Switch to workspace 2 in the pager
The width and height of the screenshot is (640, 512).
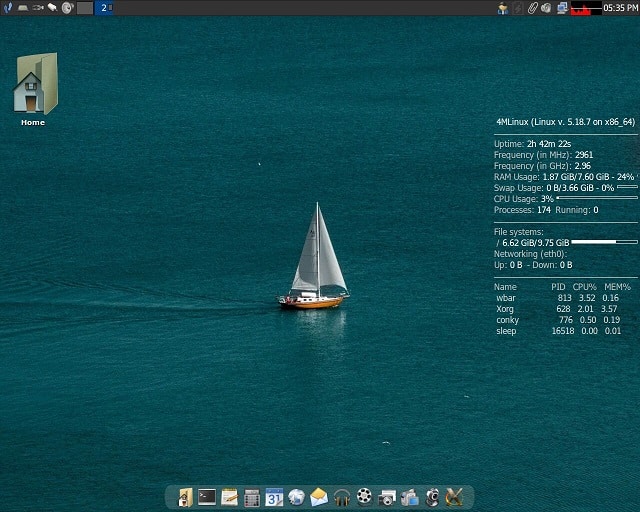[x=104, y=7]
